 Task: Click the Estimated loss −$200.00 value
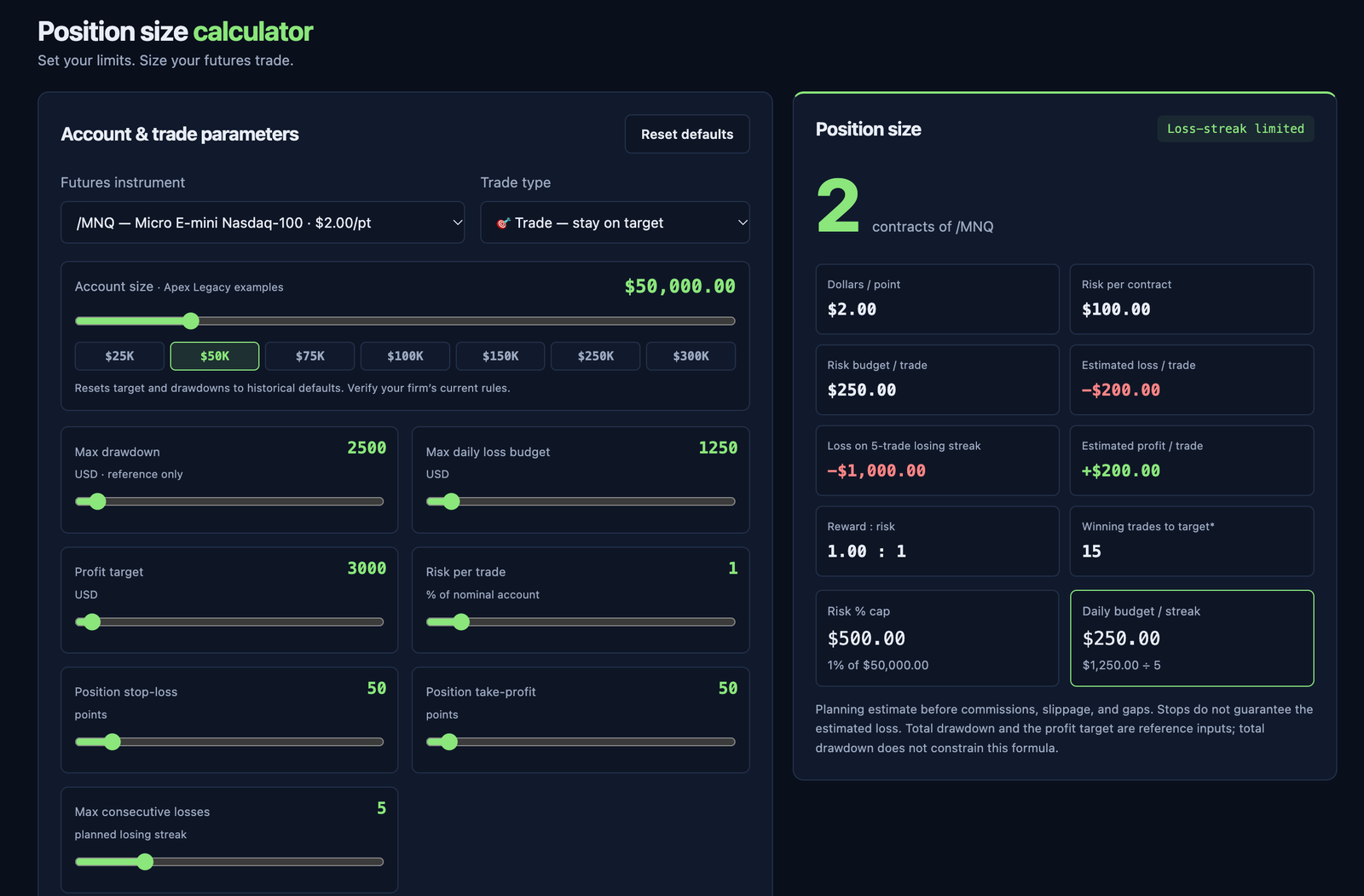pos(1121,390)
